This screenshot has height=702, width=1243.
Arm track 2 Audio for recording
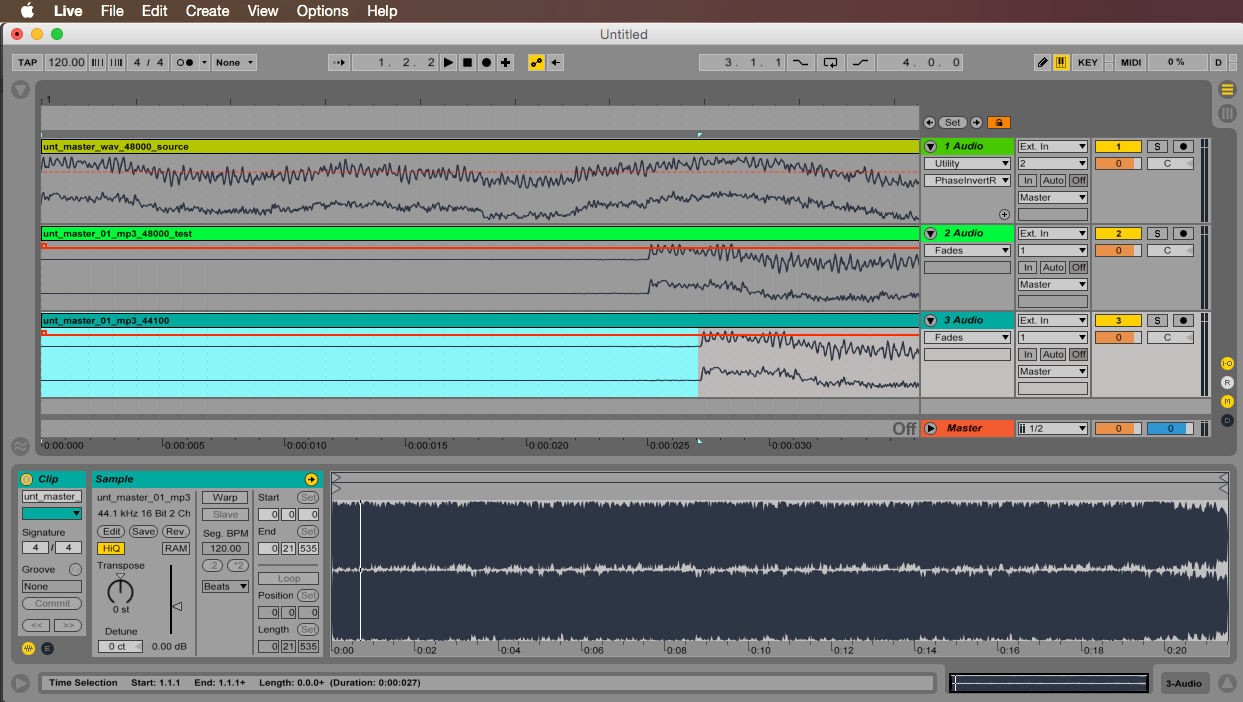1185,234
